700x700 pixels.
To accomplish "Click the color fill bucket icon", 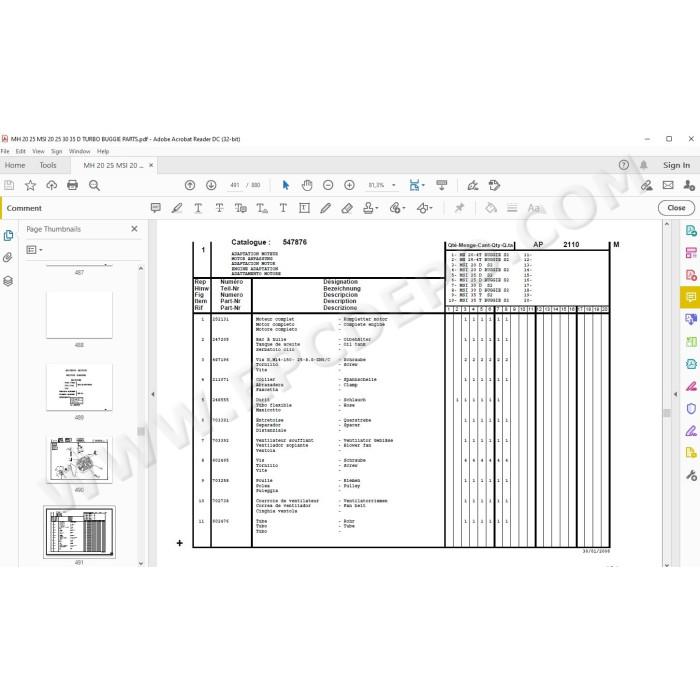I will [491, 208].
